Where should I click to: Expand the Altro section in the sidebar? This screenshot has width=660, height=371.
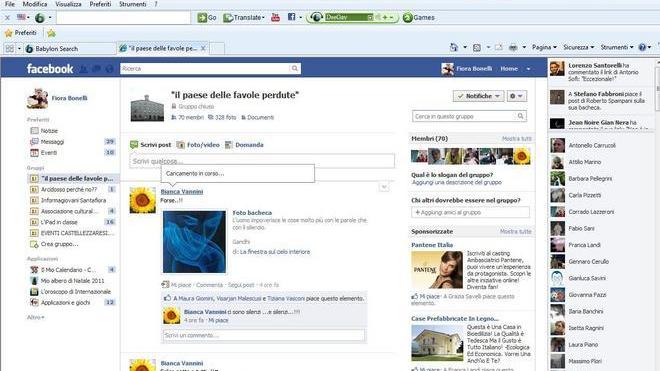[x=35, y=318]
